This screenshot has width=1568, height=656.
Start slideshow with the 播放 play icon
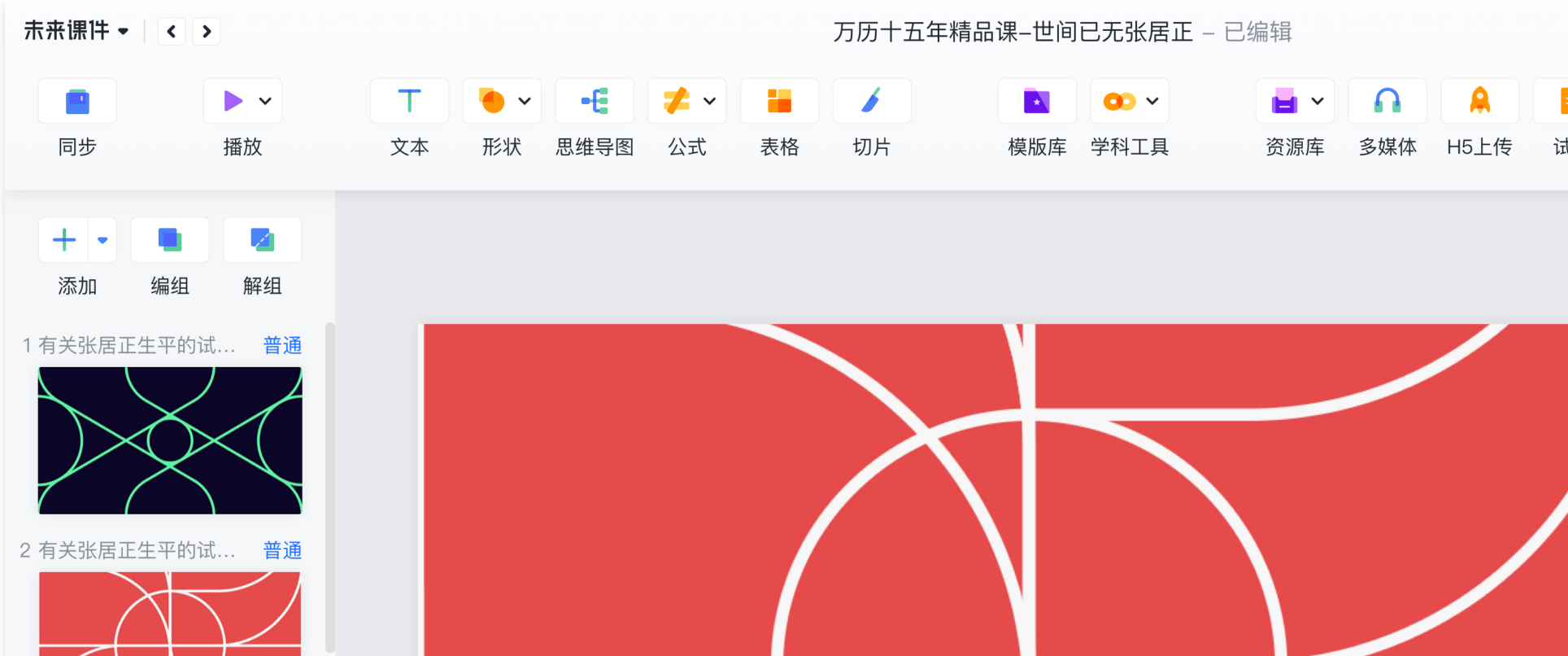[233, 101]
